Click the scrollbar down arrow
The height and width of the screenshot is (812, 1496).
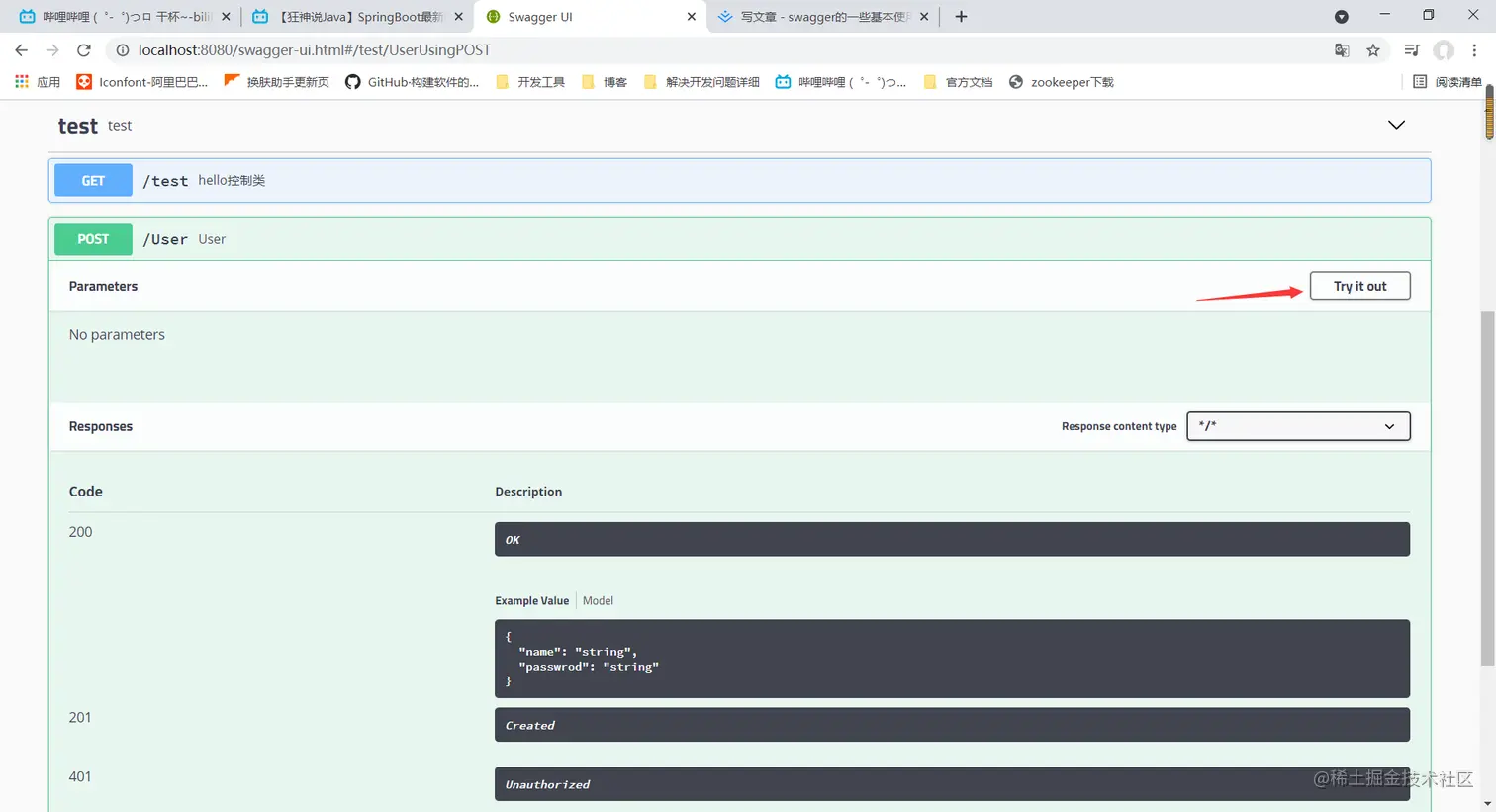(1488, 804)
